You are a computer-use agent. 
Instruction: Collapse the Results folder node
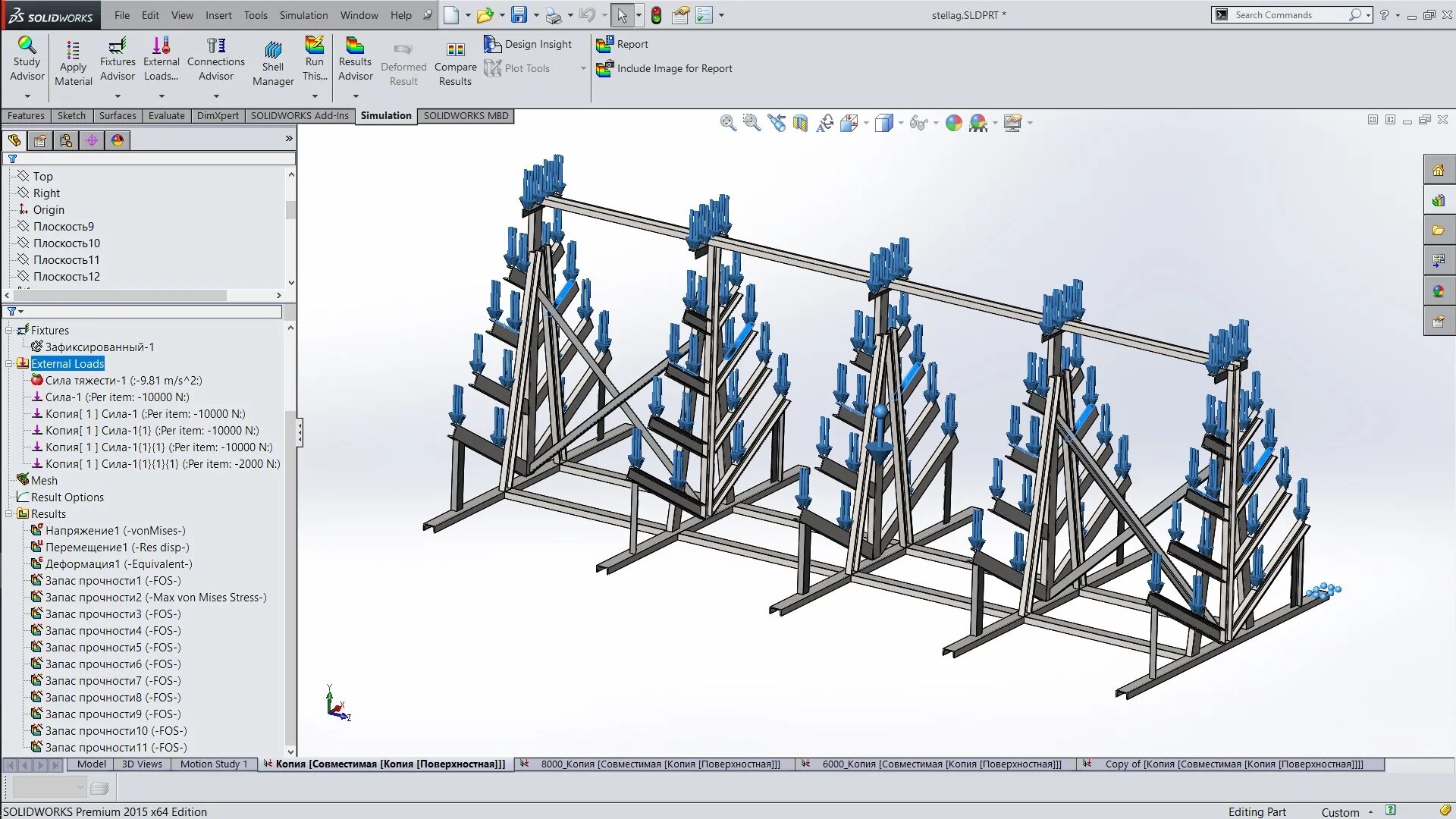coord(9,514)
